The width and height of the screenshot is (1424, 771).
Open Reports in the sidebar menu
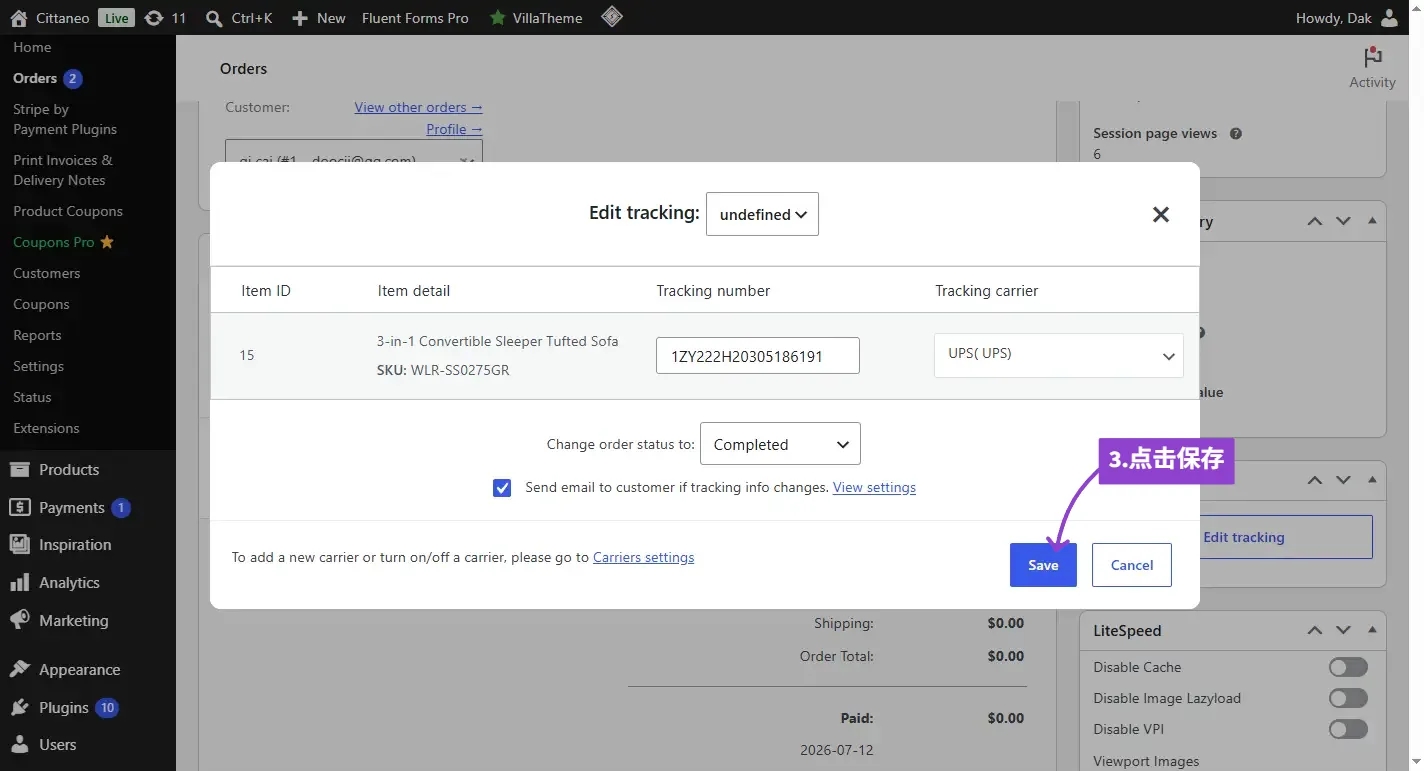[37, 335]
